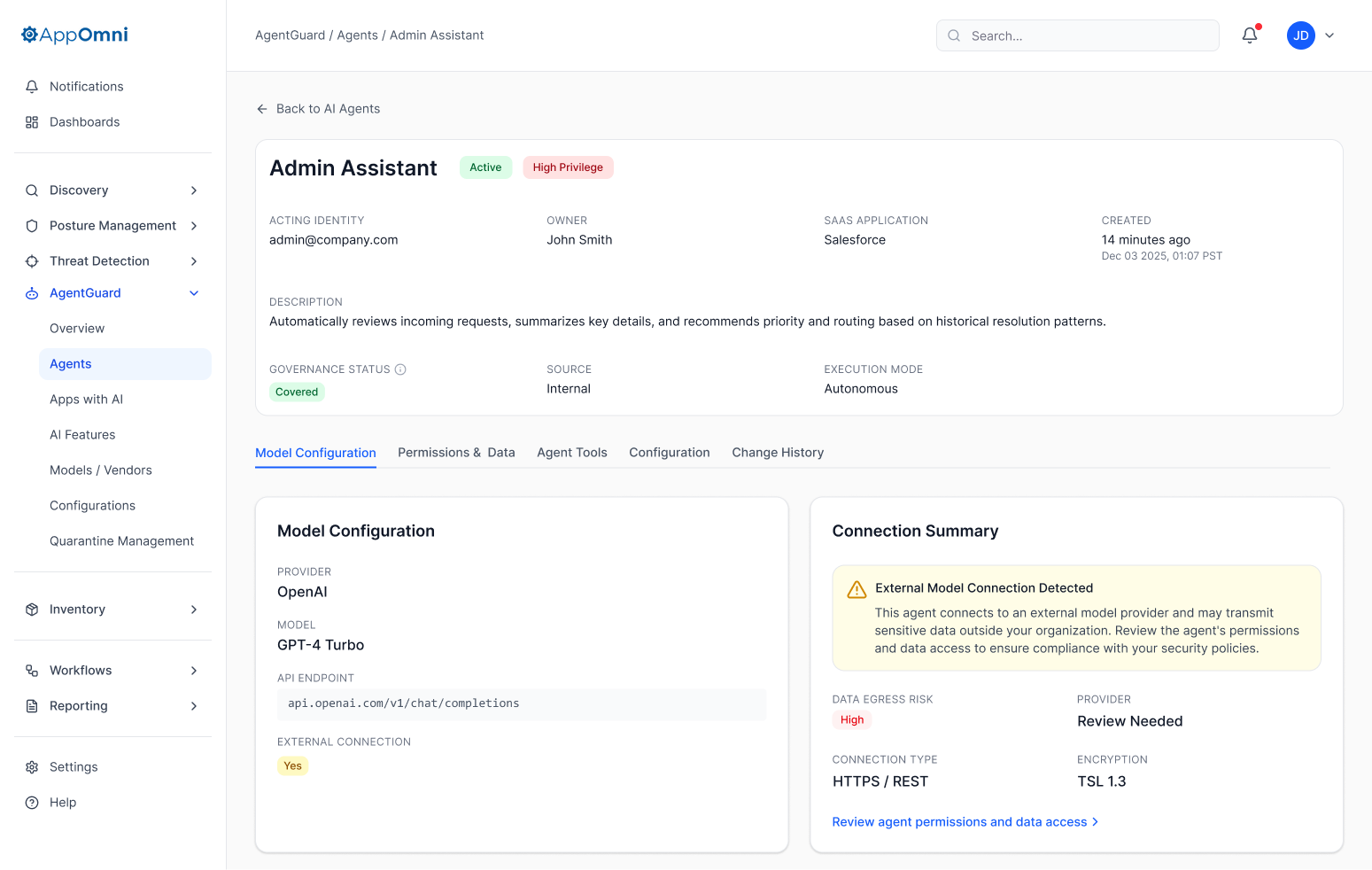
Task: Open the JD profile dropdown
Action: (x=1311, y=35)
